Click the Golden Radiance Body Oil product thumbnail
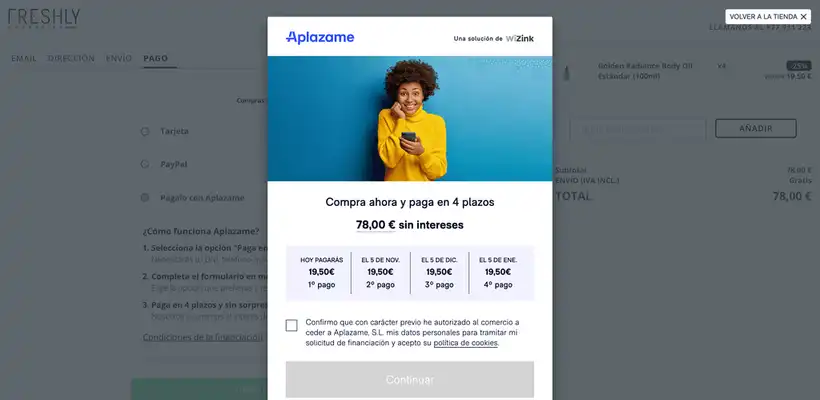The width and height of the screenshot is (820, 400). (566, 73)
